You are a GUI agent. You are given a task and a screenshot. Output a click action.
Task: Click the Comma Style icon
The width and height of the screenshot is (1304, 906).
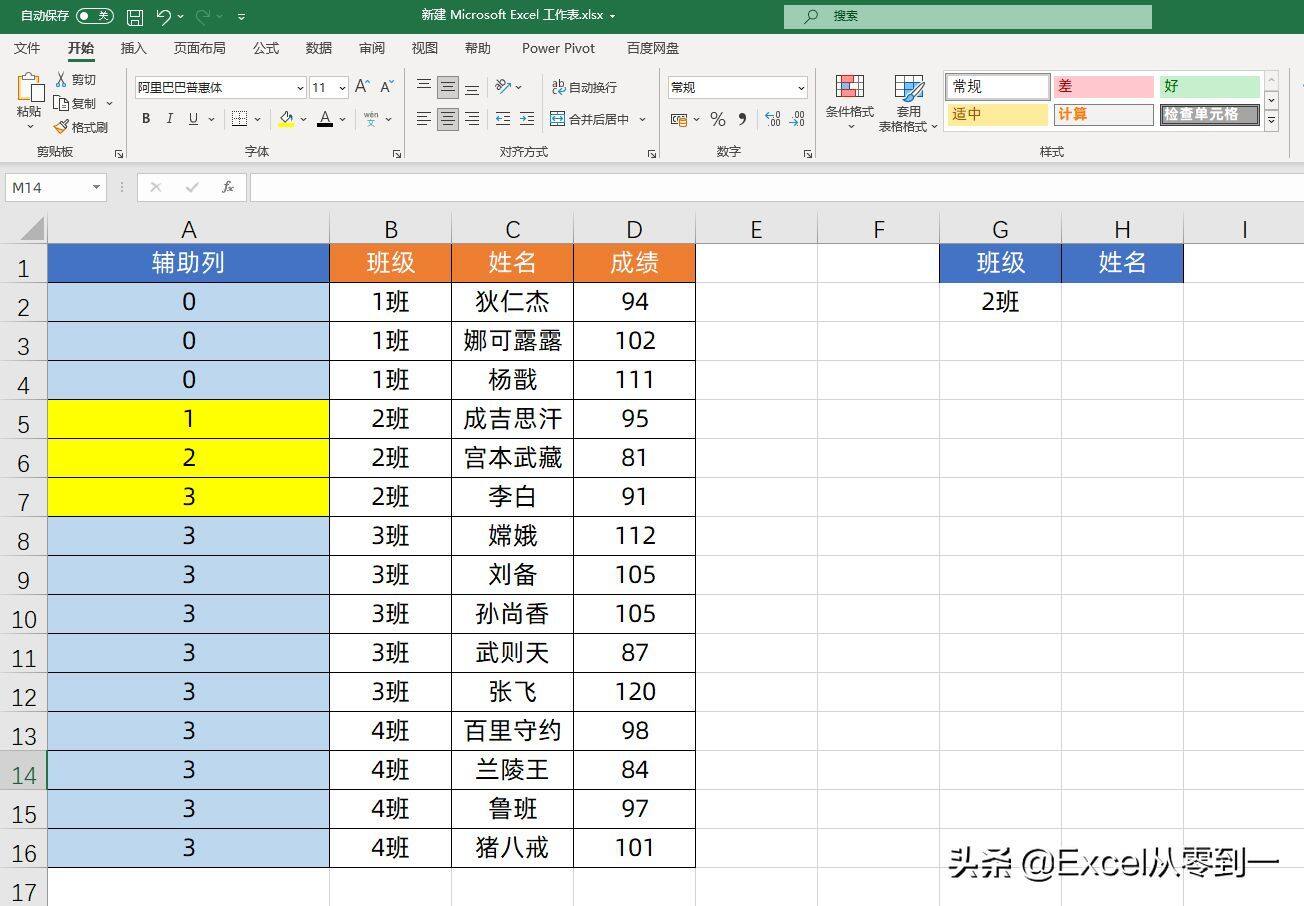742,119
